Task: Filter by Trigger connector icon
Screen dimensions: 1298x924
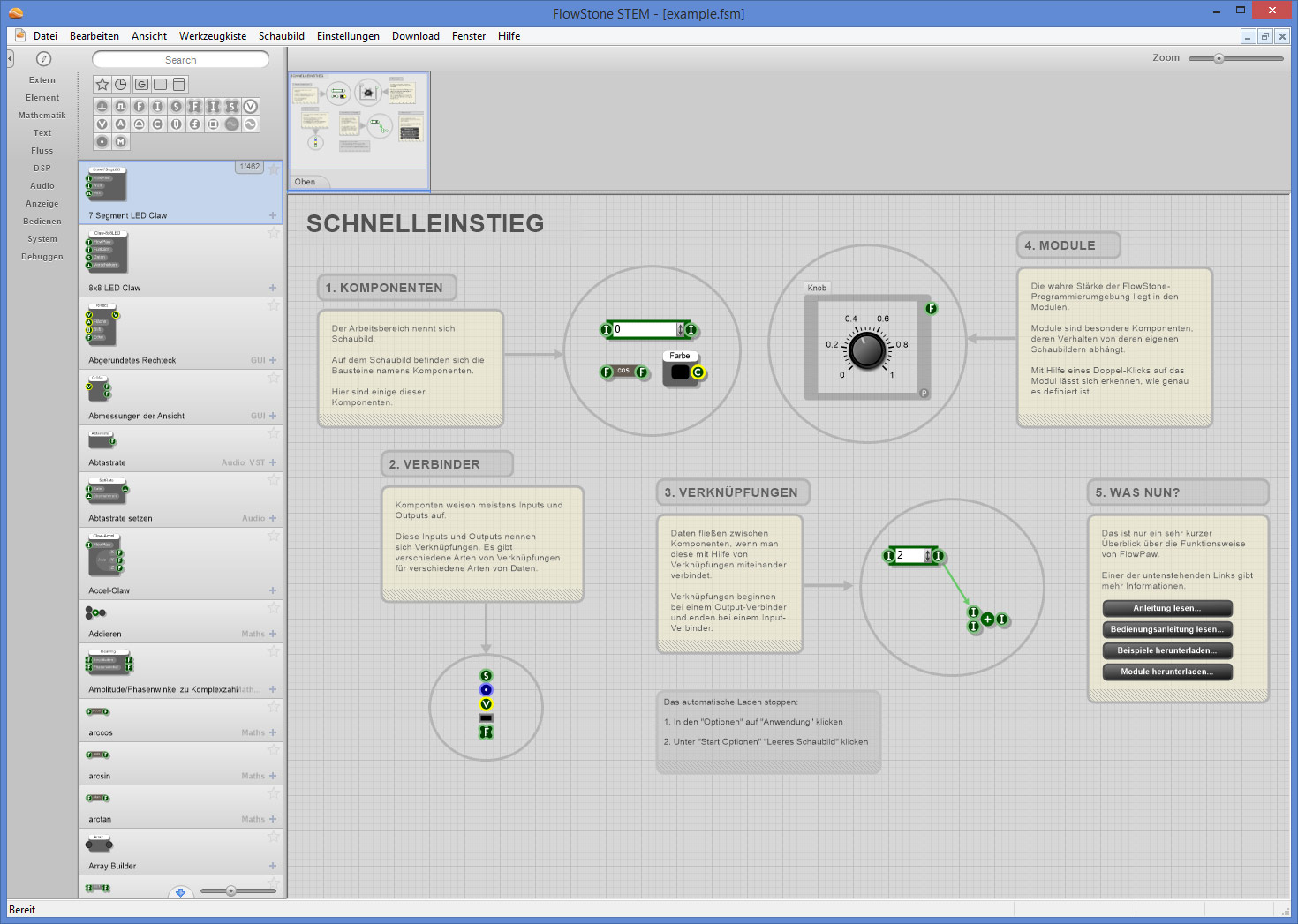Action: (102, 106)
